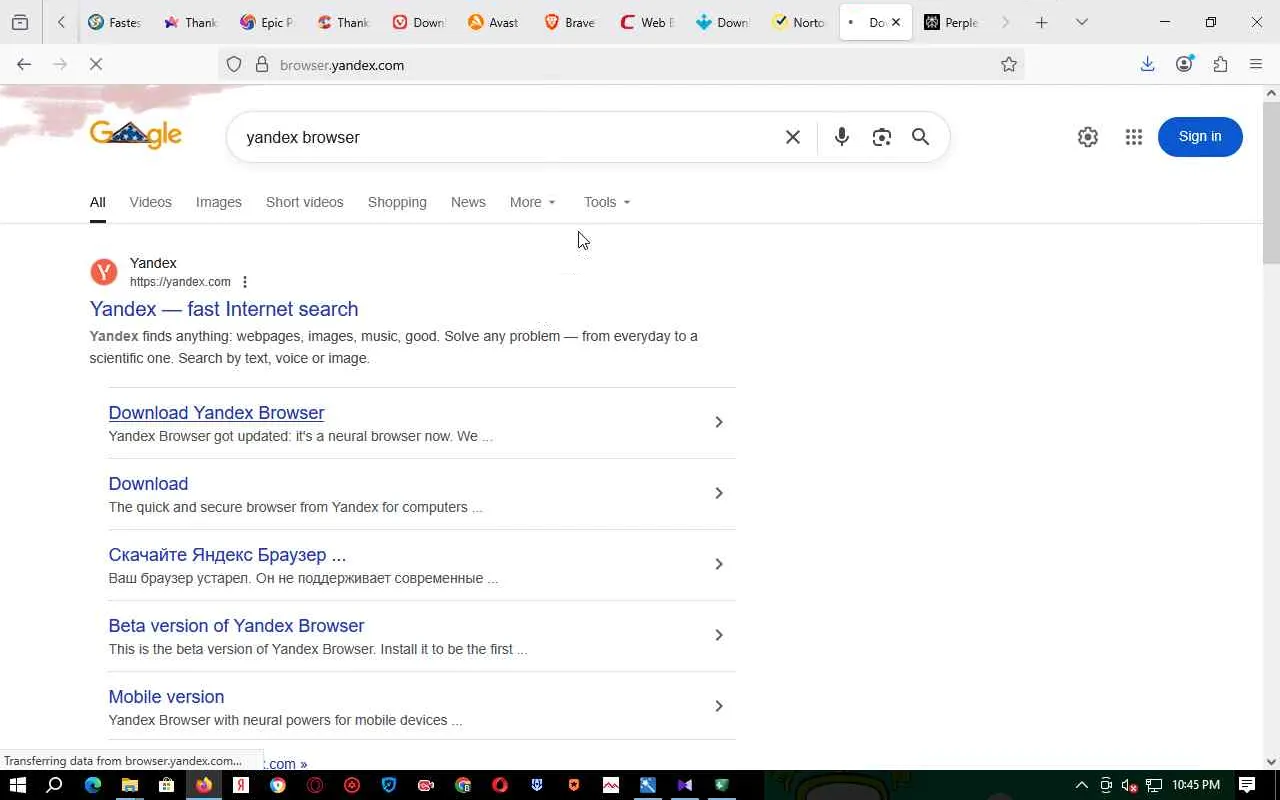This screenshot has width=1280, height=800.
Task: Open the Firefox account menu
Action: click(x=1184, y=65)
